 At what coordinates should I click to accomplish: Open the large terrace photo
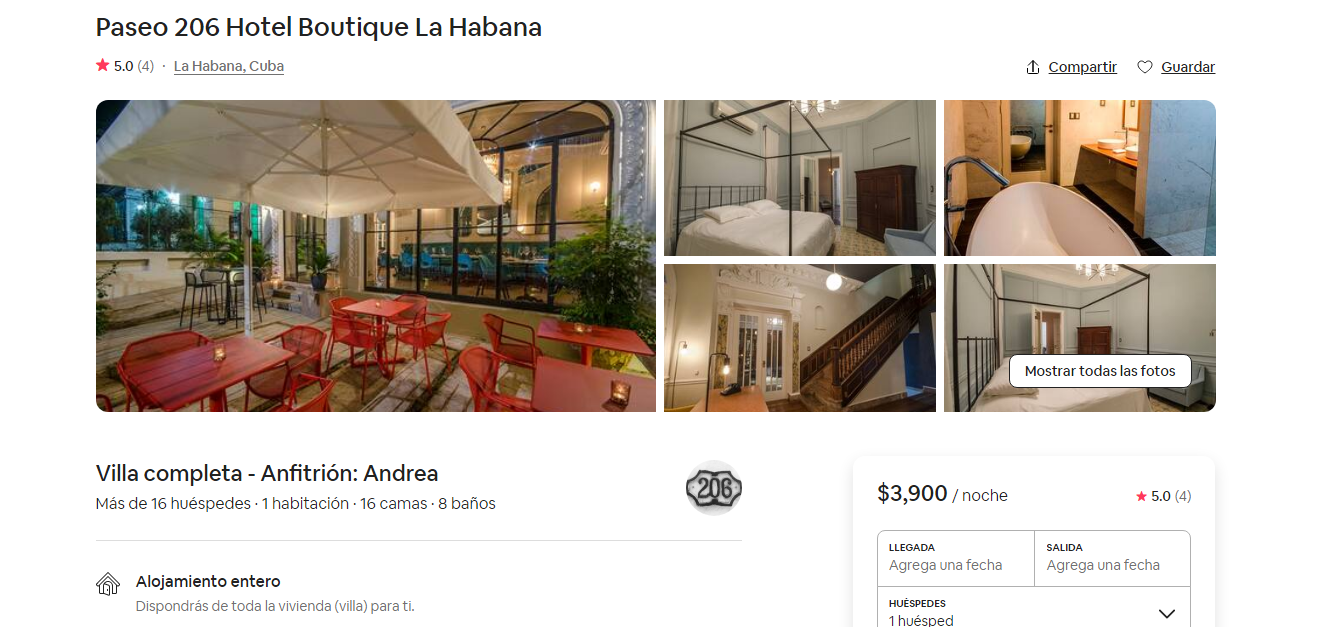(376, 256)
